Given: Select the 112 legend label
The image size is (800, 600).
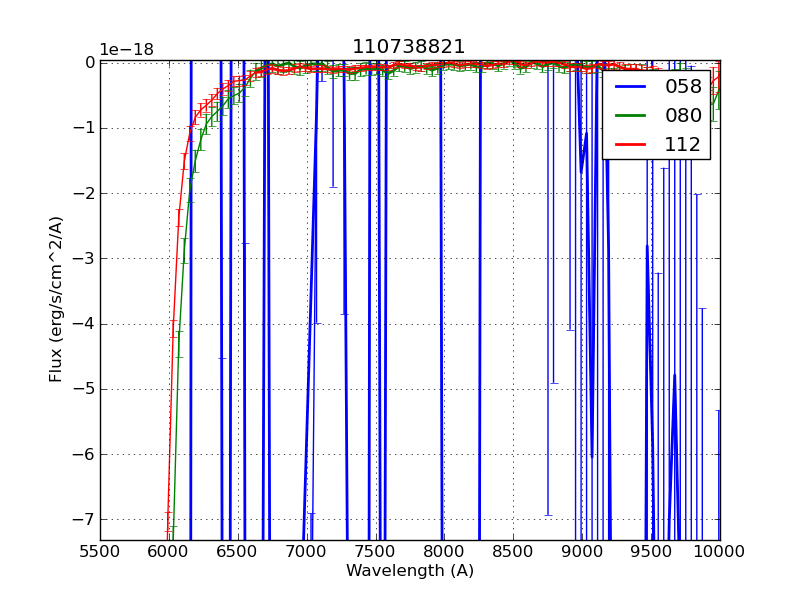Looking at the screenshot, I should [683, 144].
